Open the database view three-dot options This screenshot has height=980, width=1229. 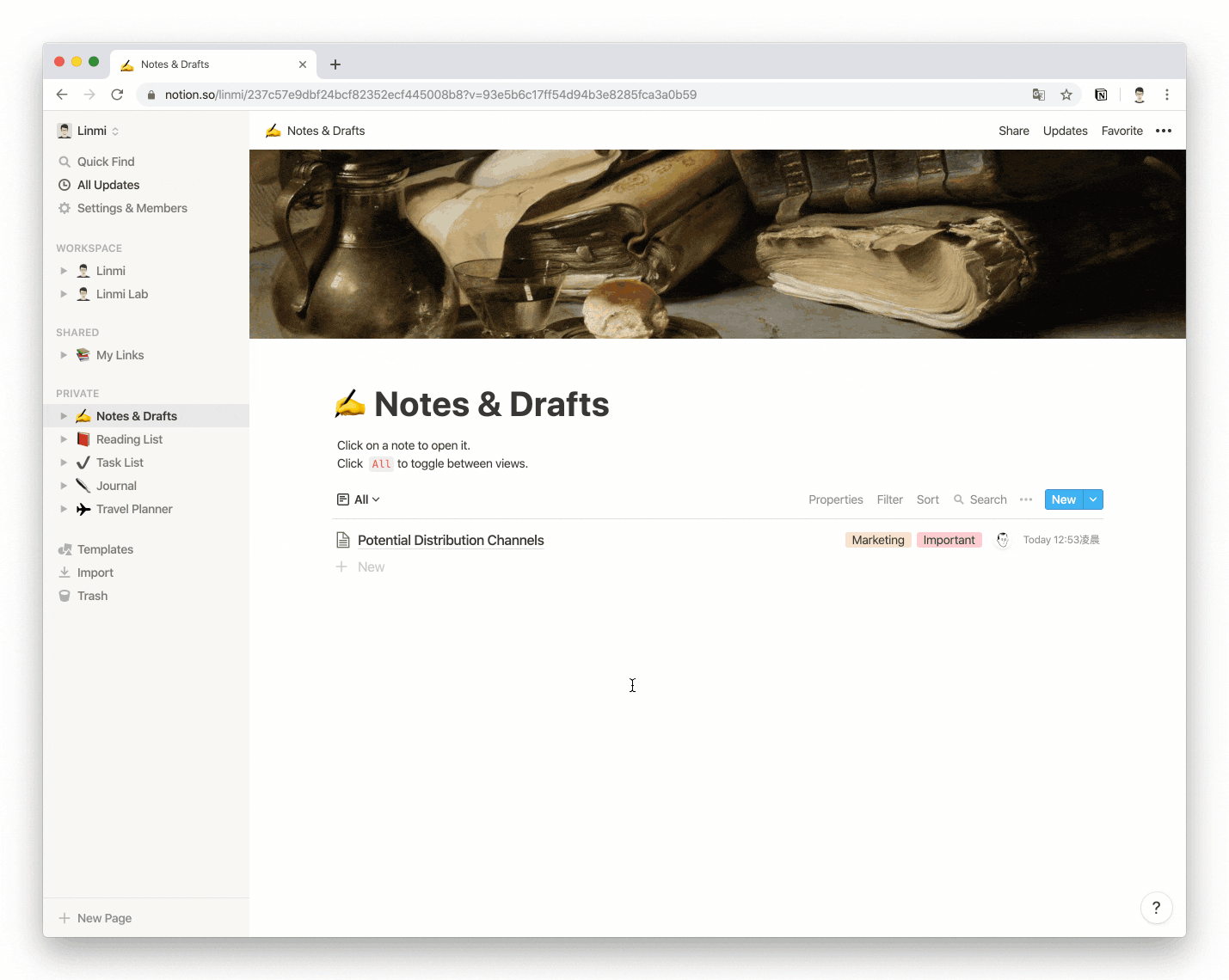point(1026,499)
